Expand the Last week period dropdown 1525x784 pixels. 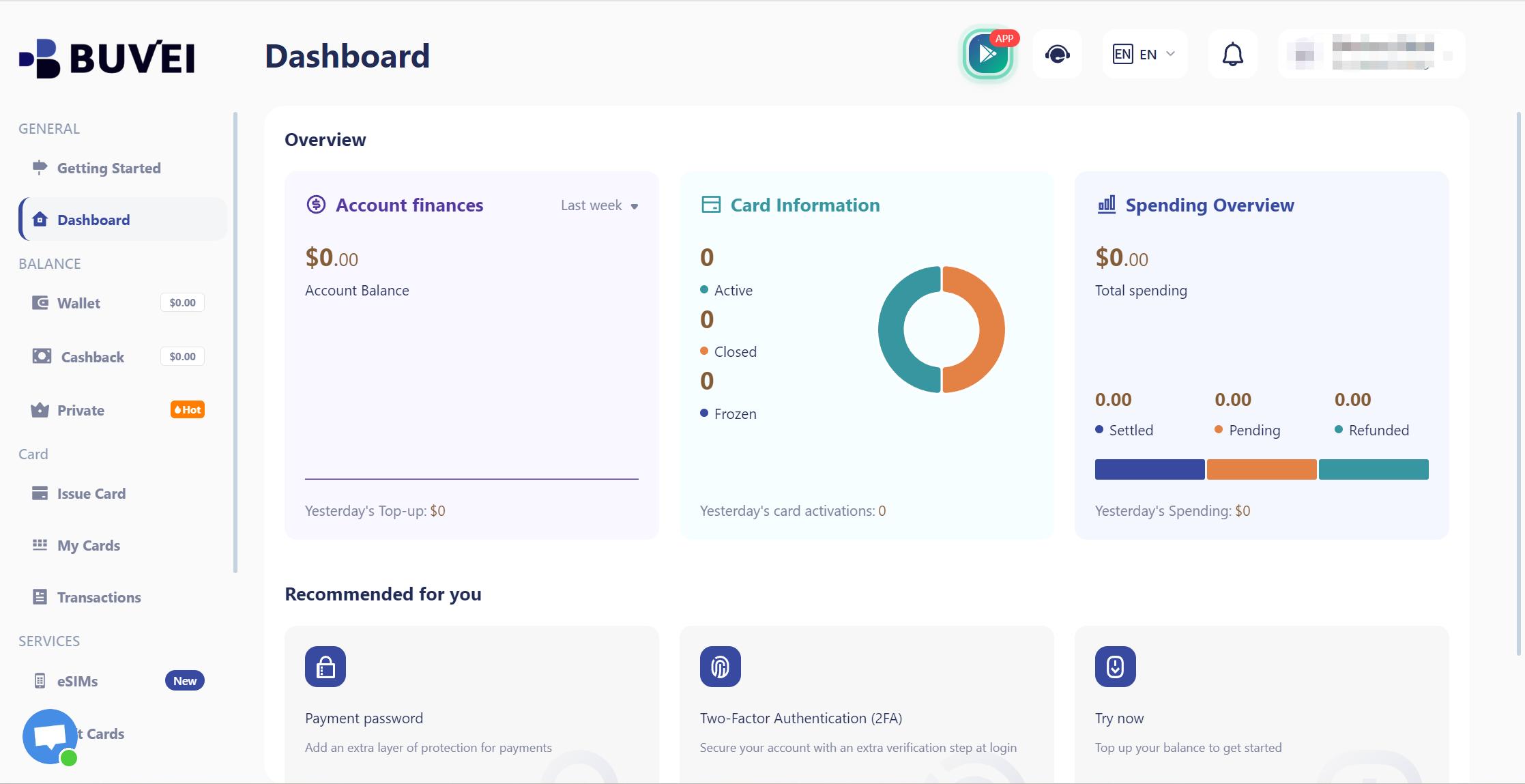pyautogui.click(x=599, y=205)
